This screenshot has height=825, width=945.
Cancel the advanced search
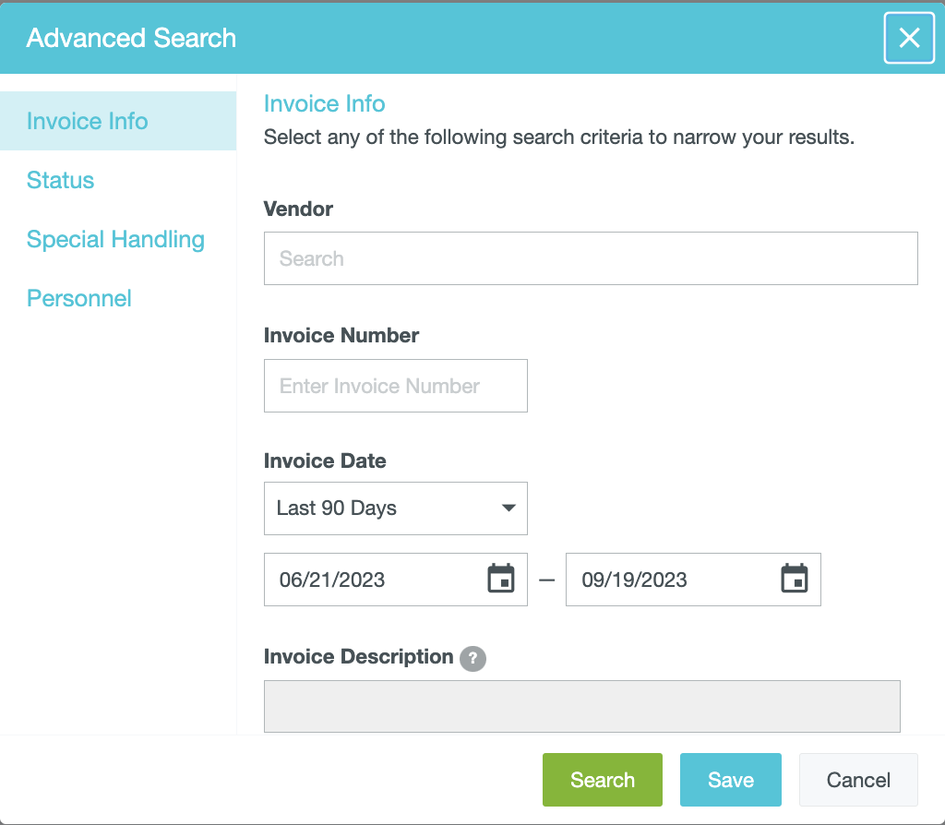tap(858, 779)
